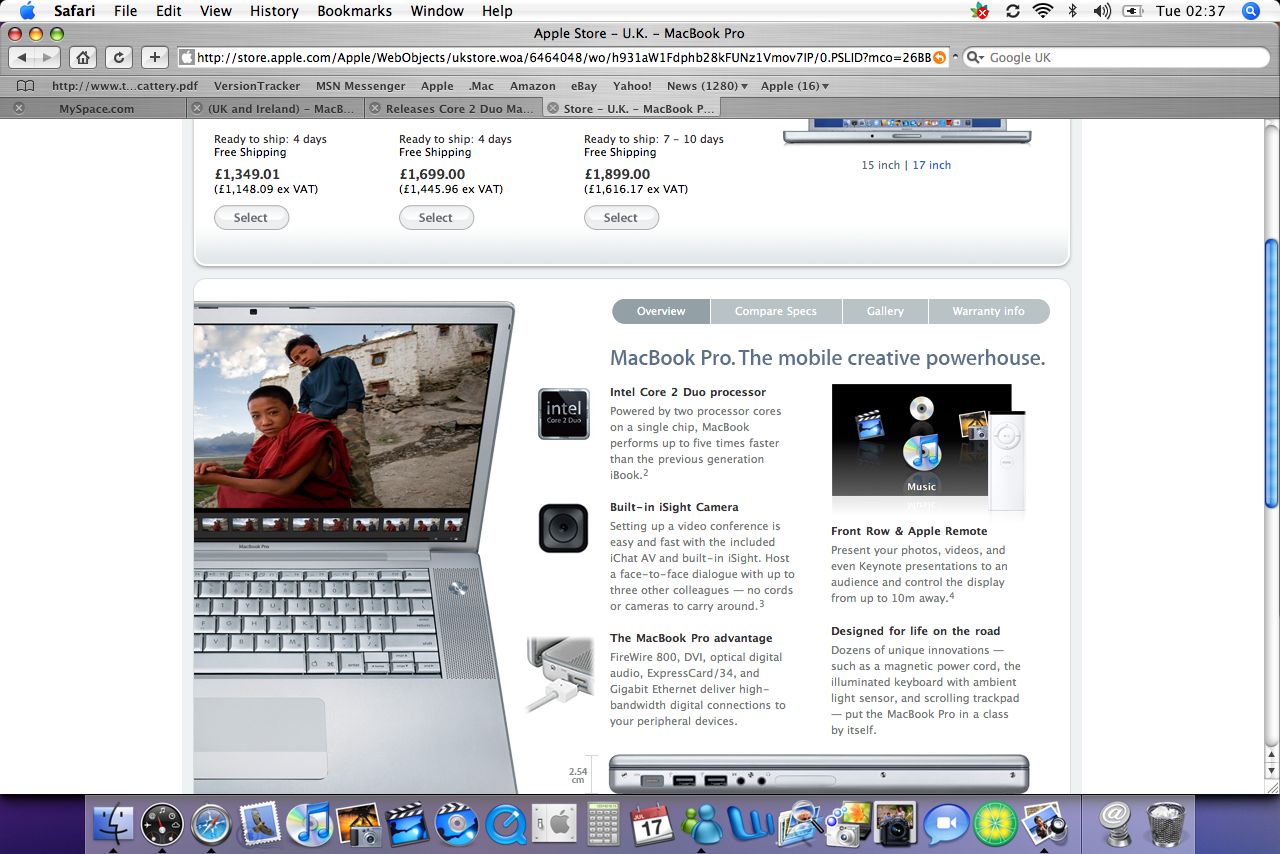Select the £1,349.01 MacBook Pro

coord(251,217)
